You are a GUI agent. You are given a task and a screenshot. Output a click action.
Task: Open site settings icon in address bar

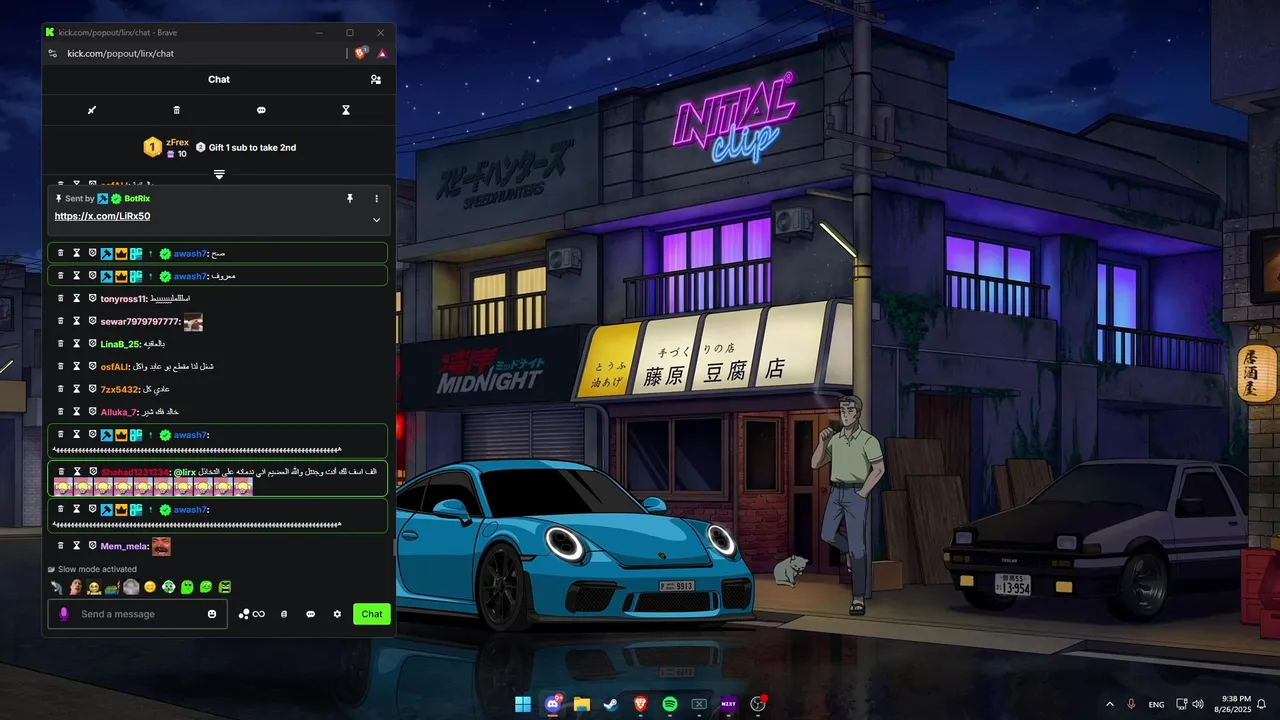click(53, 53)
